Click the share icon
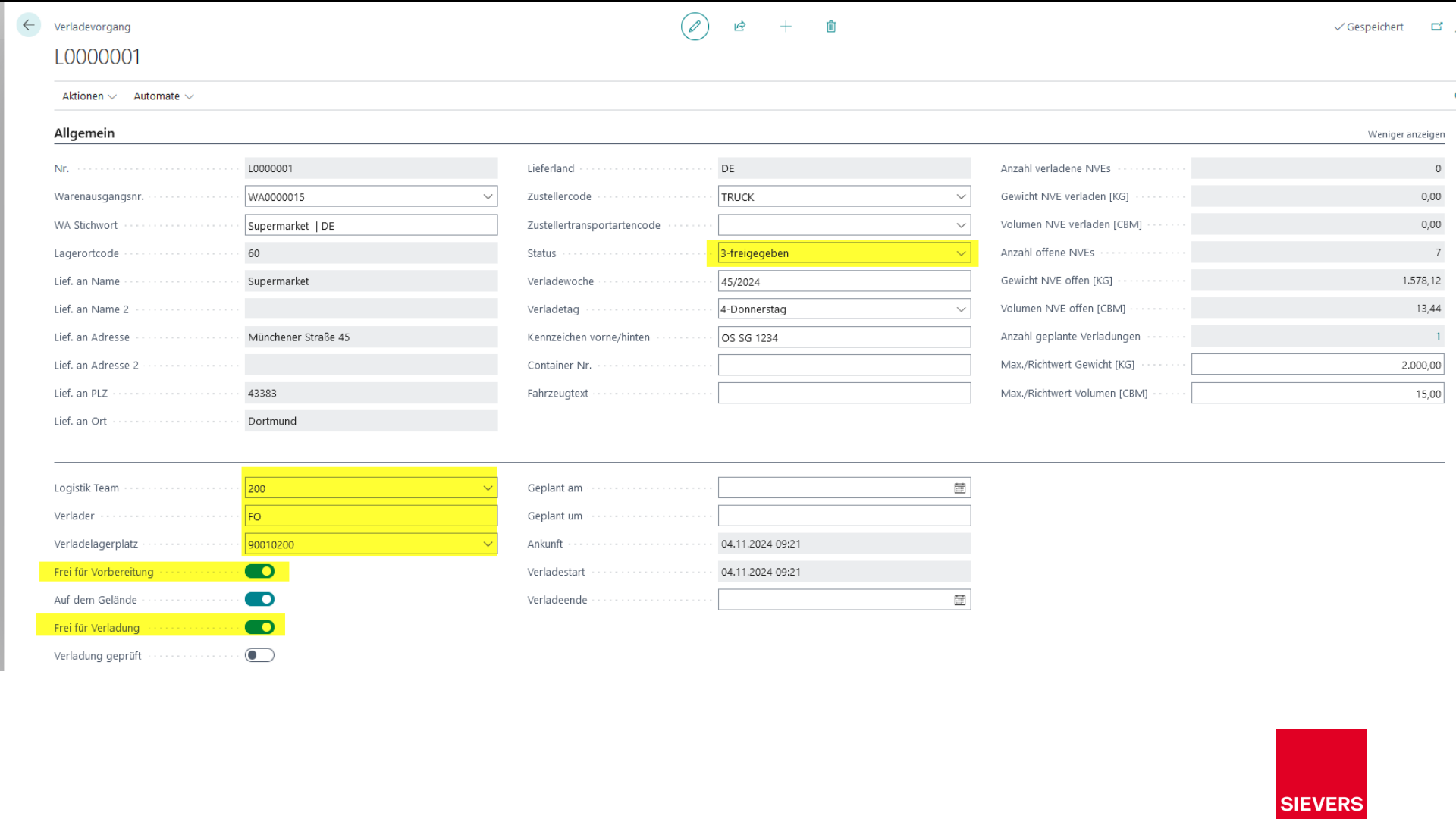The image size is (1456, 819). (740, 27)
